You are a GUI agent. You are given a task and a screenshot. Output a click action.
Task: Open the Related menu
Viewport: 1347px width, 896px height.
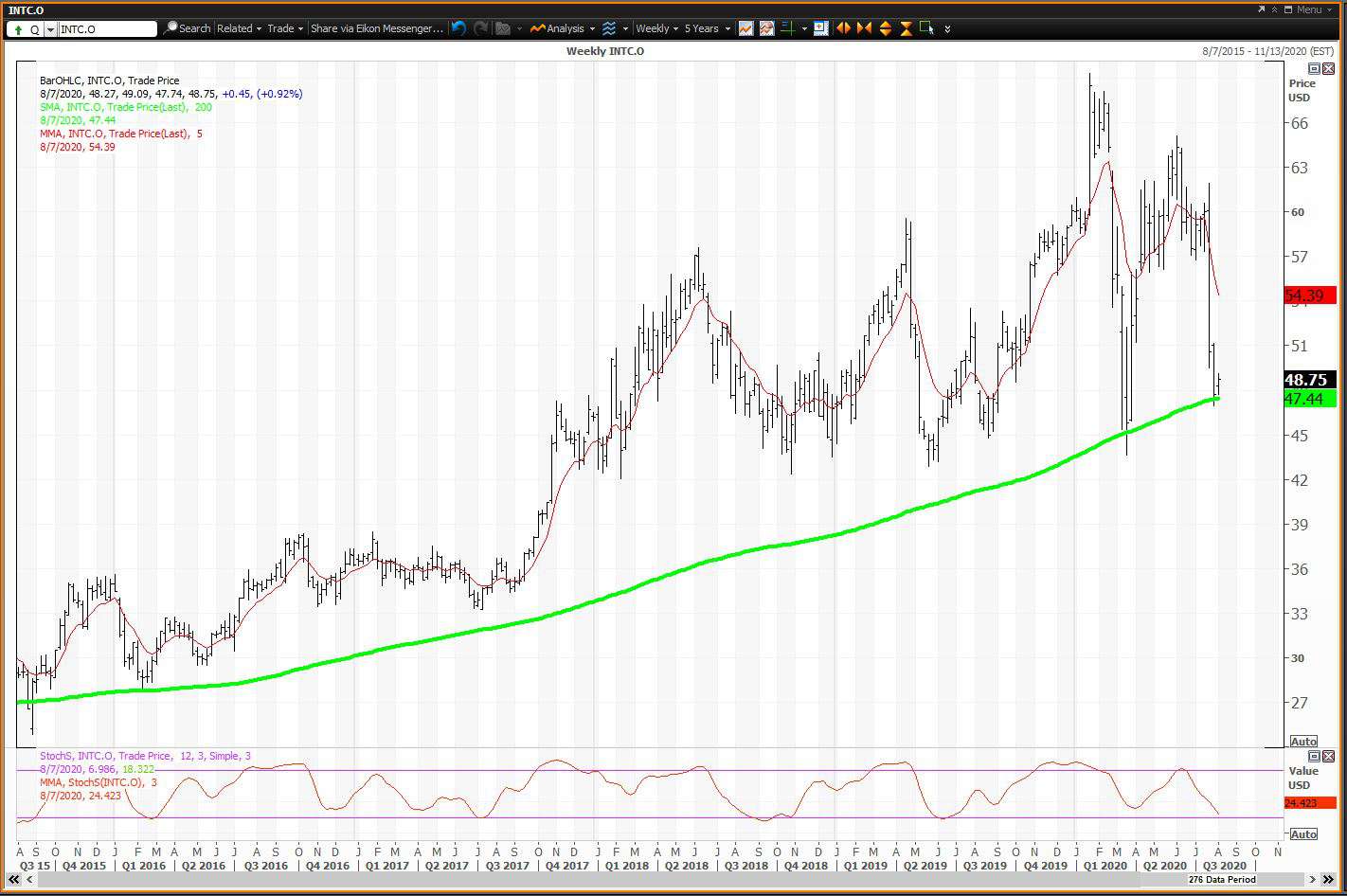tap(239, 28)
